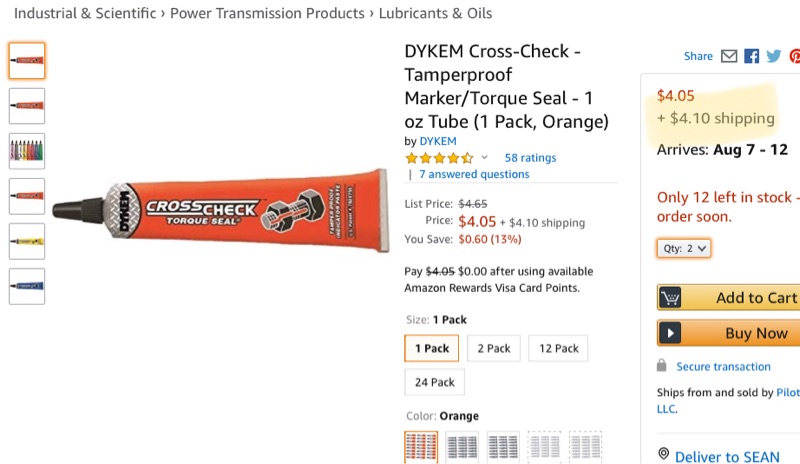Open the Deliver to SEAN location link
The width and height of the screenshot is (800, 464).
[x=727, y=457]
